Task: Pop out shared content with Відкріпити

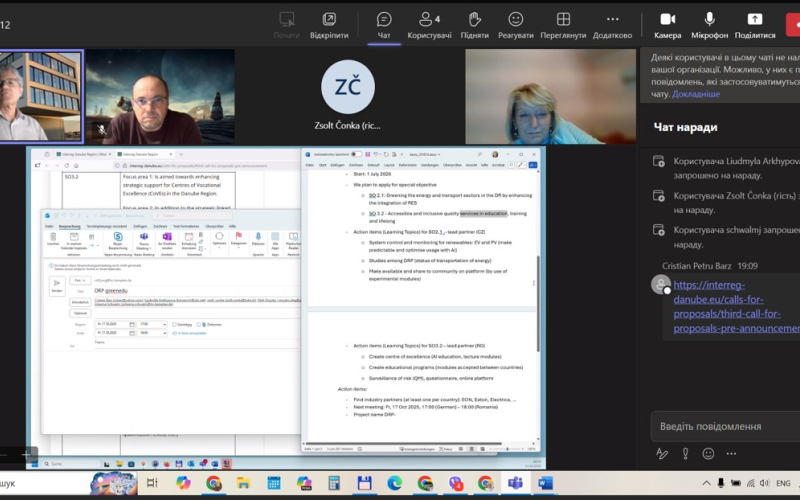Action: [x=329, y=25]
